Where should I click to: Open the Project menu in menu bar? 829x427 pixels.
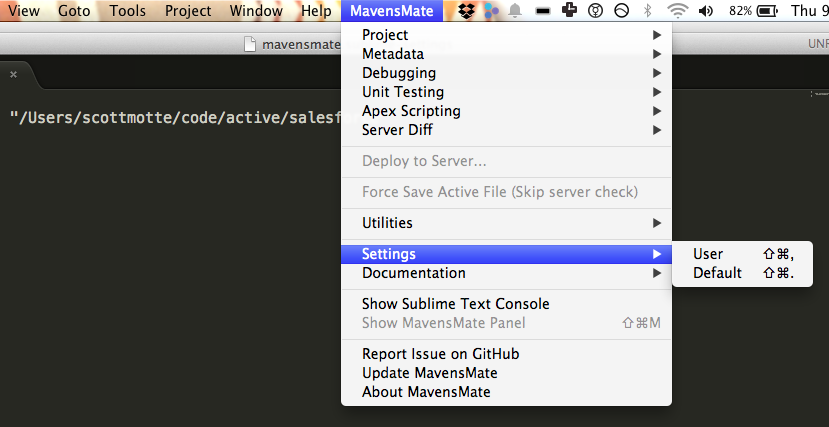tap(188, 11)
